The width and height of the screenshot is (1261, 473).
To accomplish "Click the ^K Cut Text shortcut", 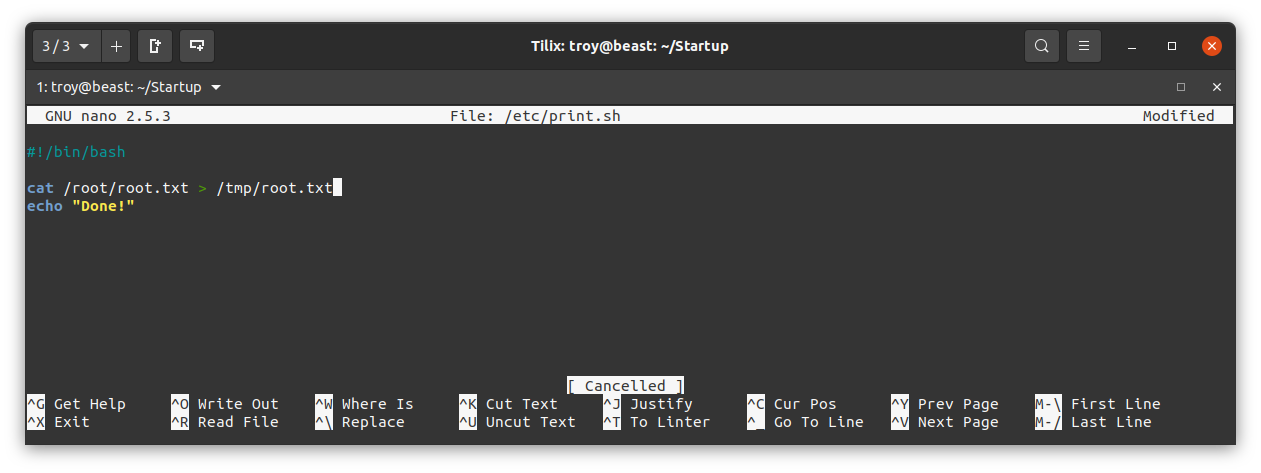I will coord(508,404).
